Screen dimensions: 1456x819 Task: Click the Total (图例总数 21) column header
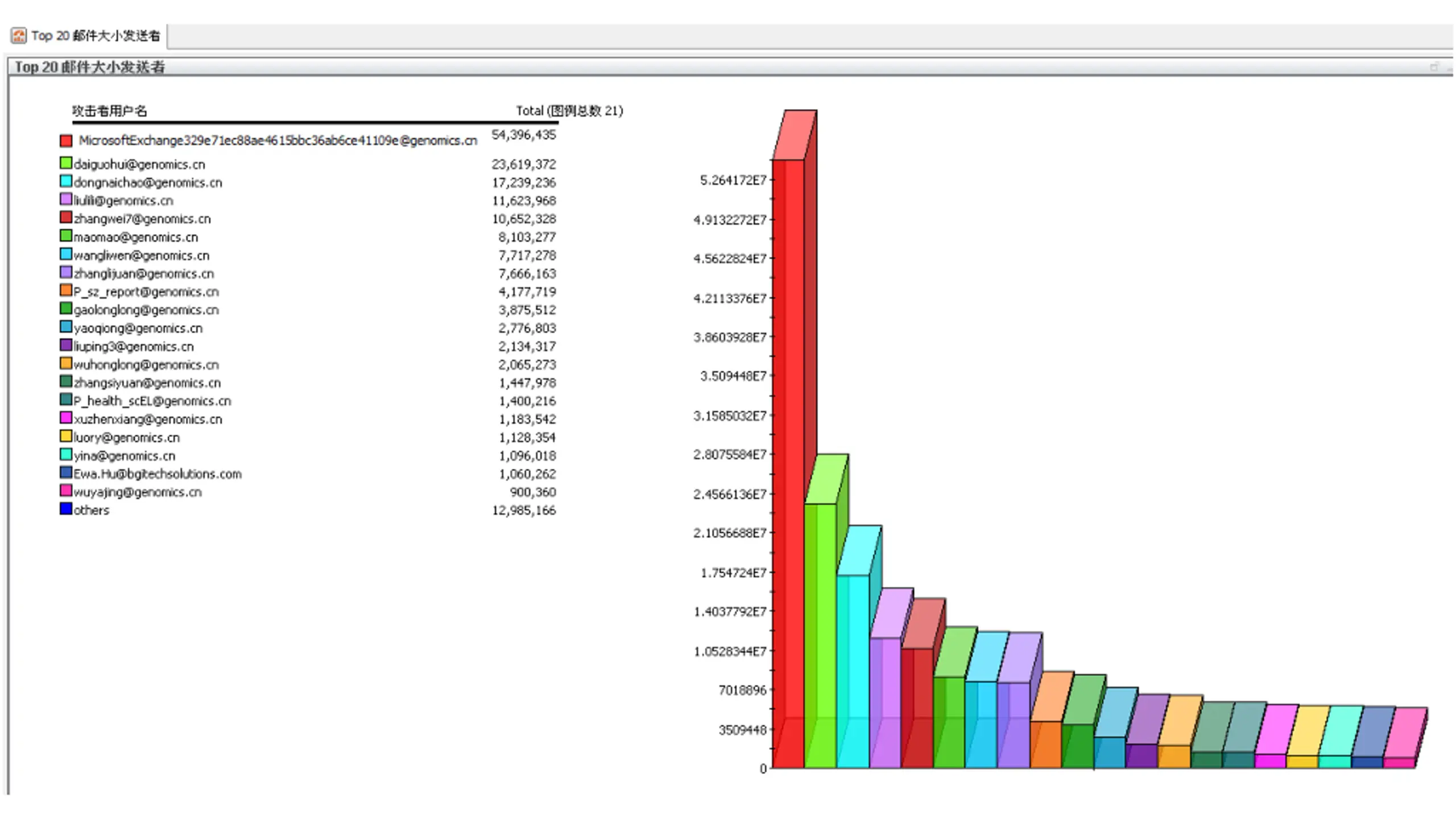(569, 111)
